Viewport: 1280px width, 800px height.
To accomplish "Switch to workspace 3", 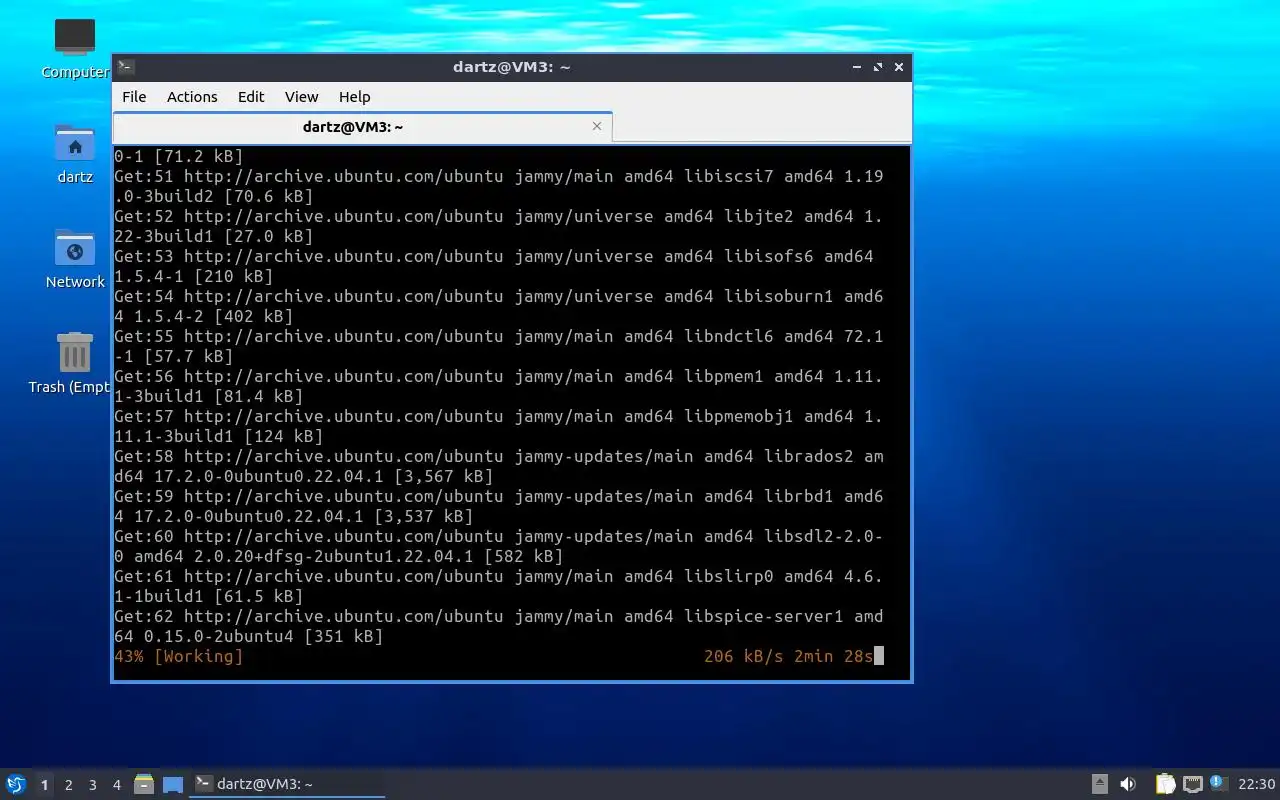I will (x=93, y=785).
